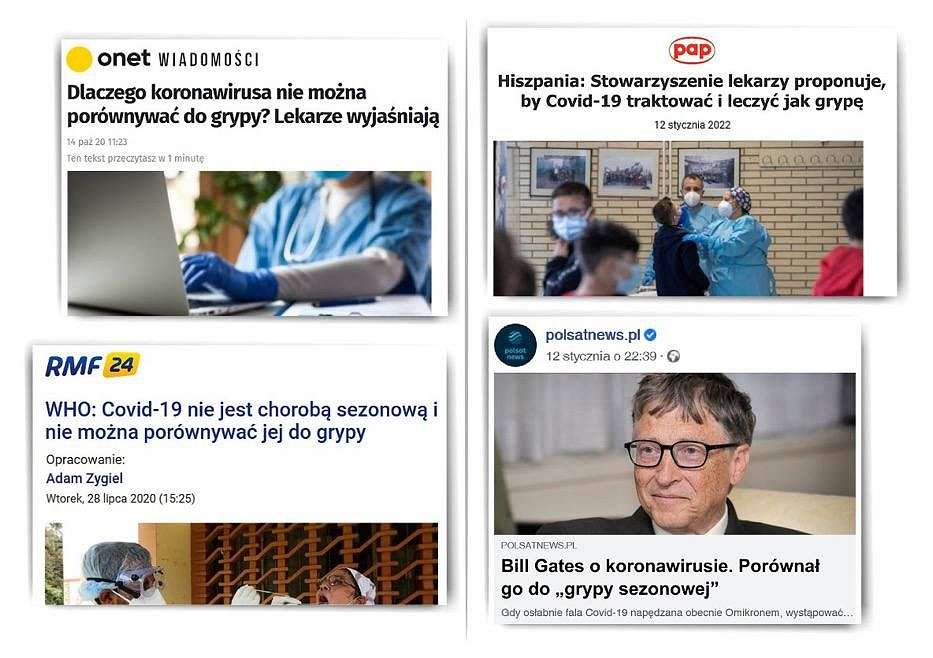Open the Bill Gates o koronawirusie headline
Screen dimensions: 933x658
click(x=660, y=577)
